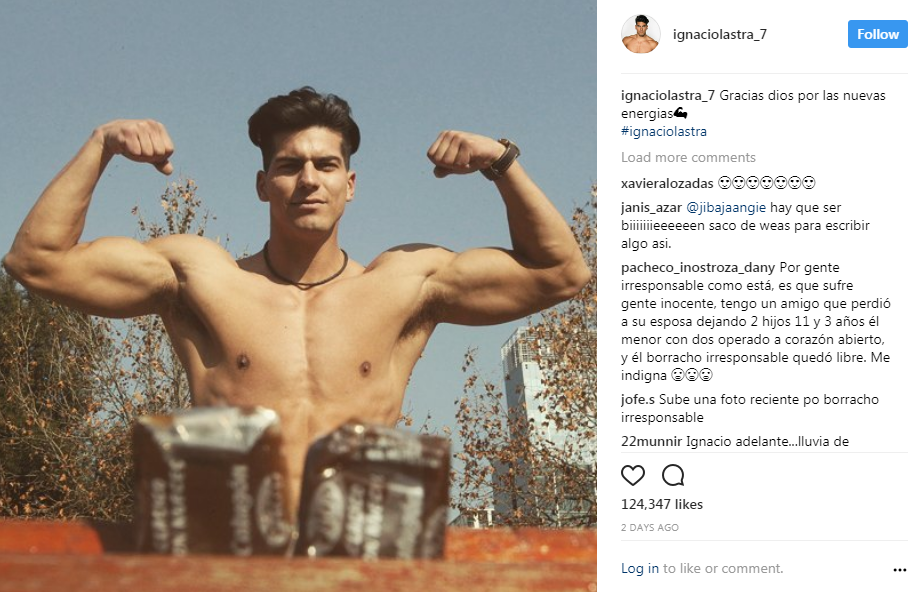Click the main post photo

pyautogui.click(x=298, y=296)
